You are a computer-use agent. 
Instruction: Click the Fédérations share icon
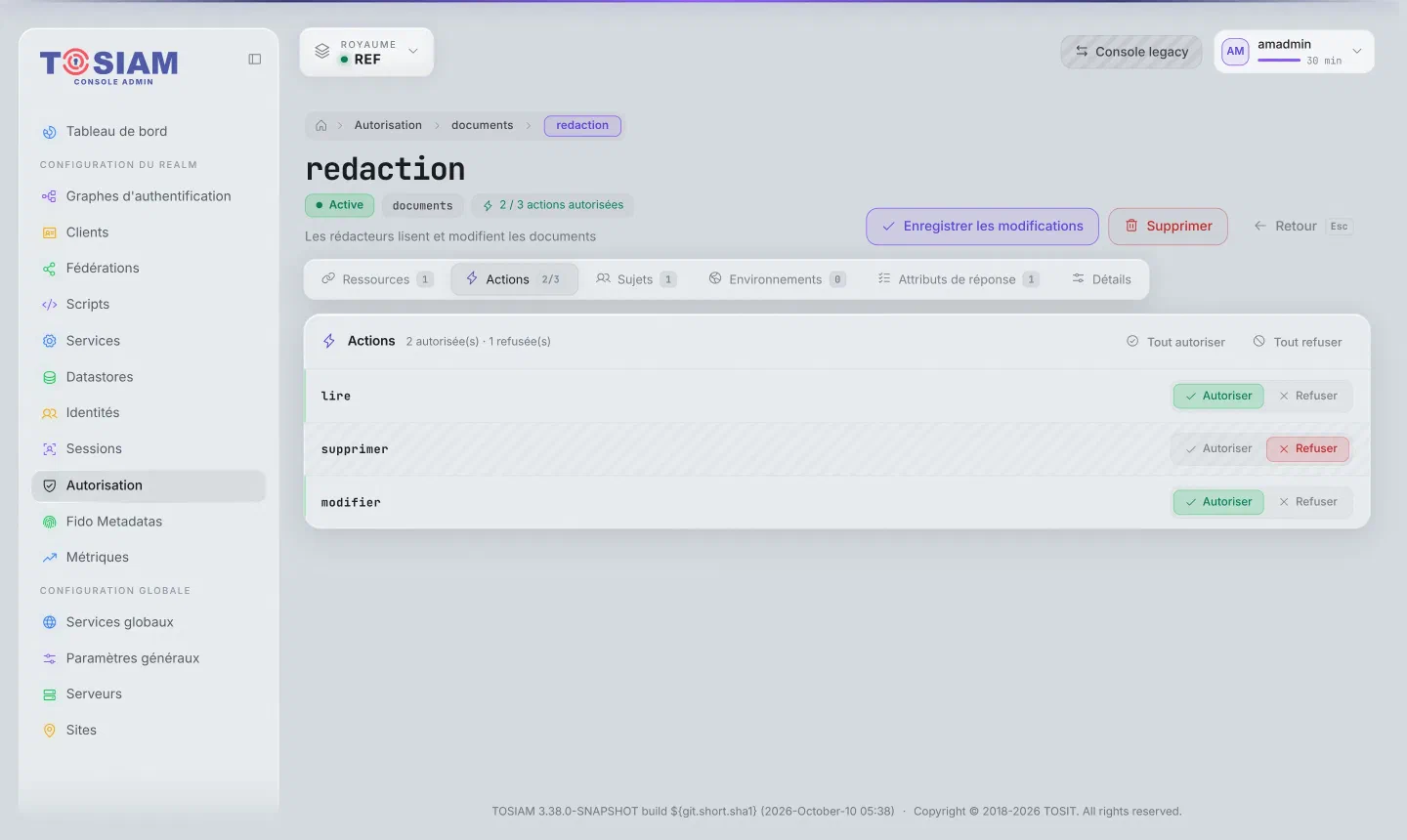(49, 269)
